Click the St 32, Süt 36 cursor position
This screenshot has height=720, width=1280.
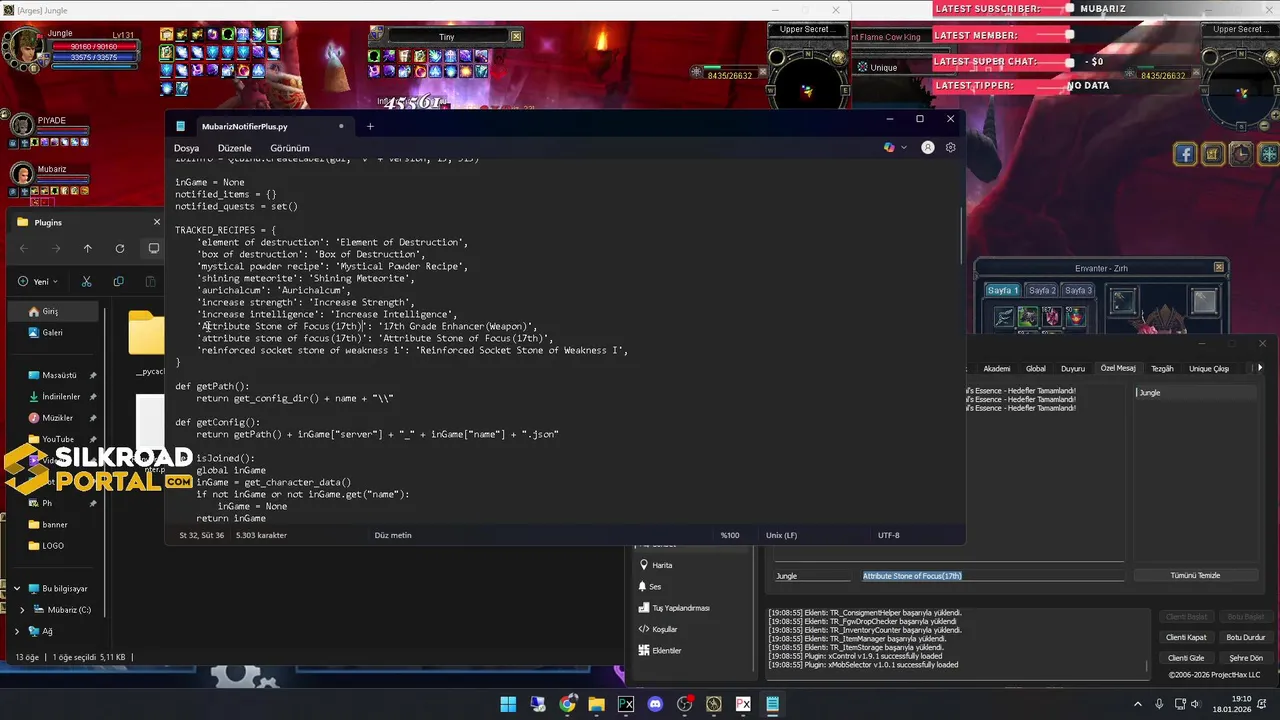(202, 535)
